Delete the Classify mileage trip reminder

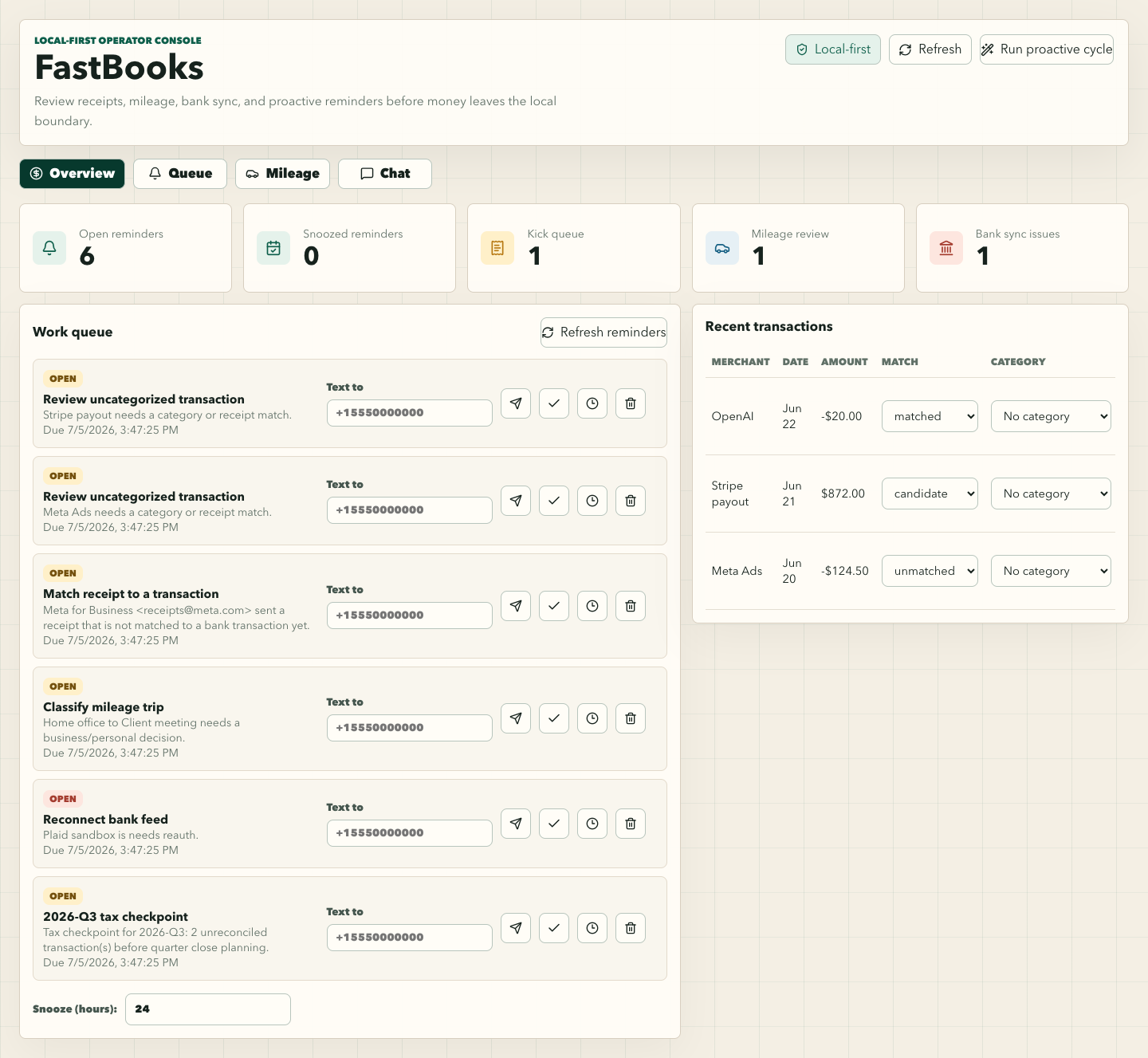pyautogui.click(x=631, y=718)
